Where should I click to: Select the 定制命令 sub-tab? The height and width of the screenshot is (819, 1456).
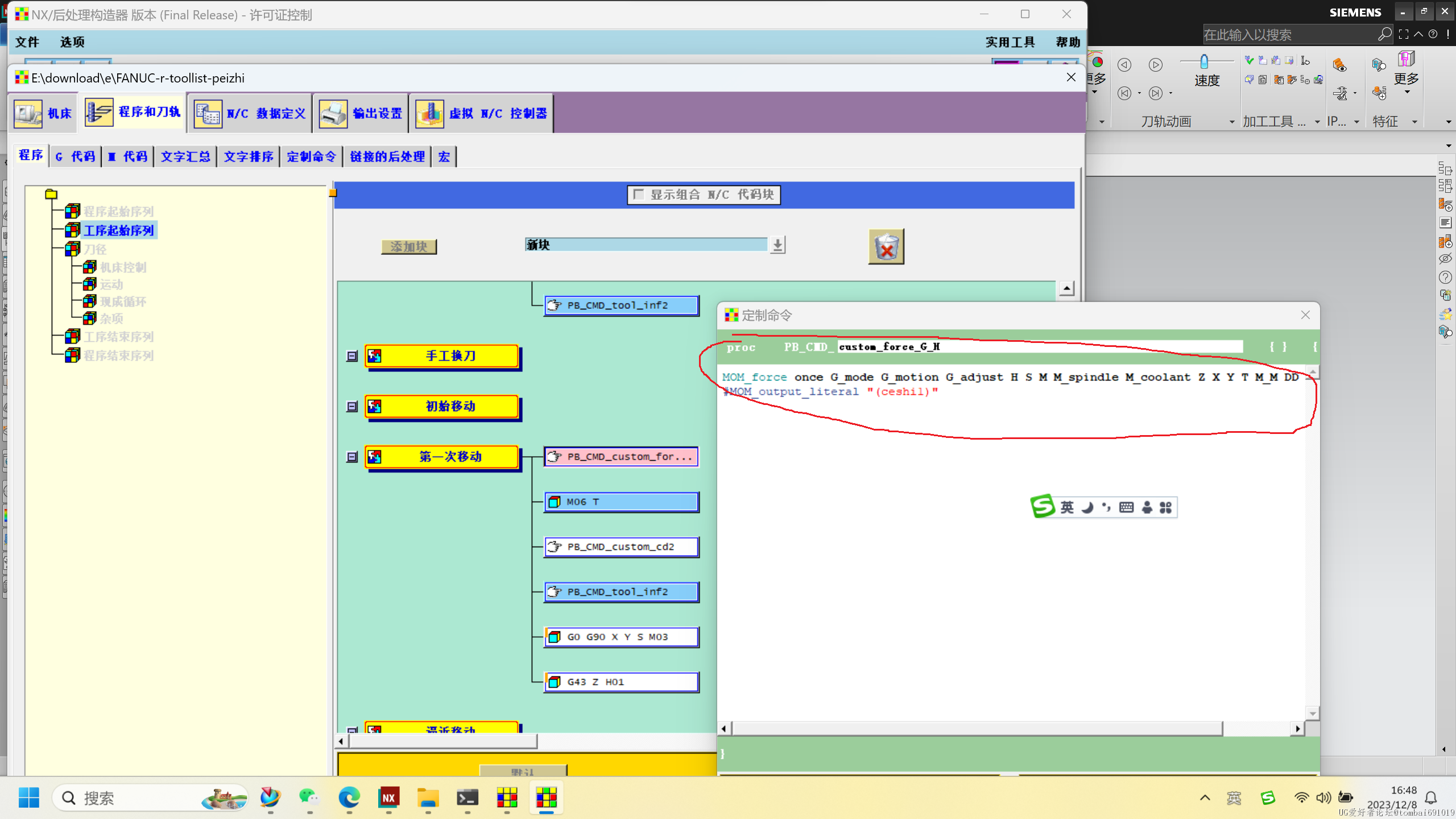311,156
